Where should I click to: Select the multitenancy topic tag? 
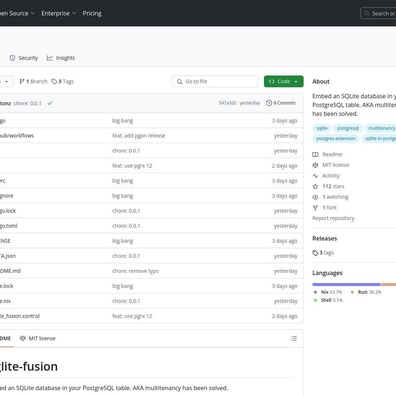point(380,128)
